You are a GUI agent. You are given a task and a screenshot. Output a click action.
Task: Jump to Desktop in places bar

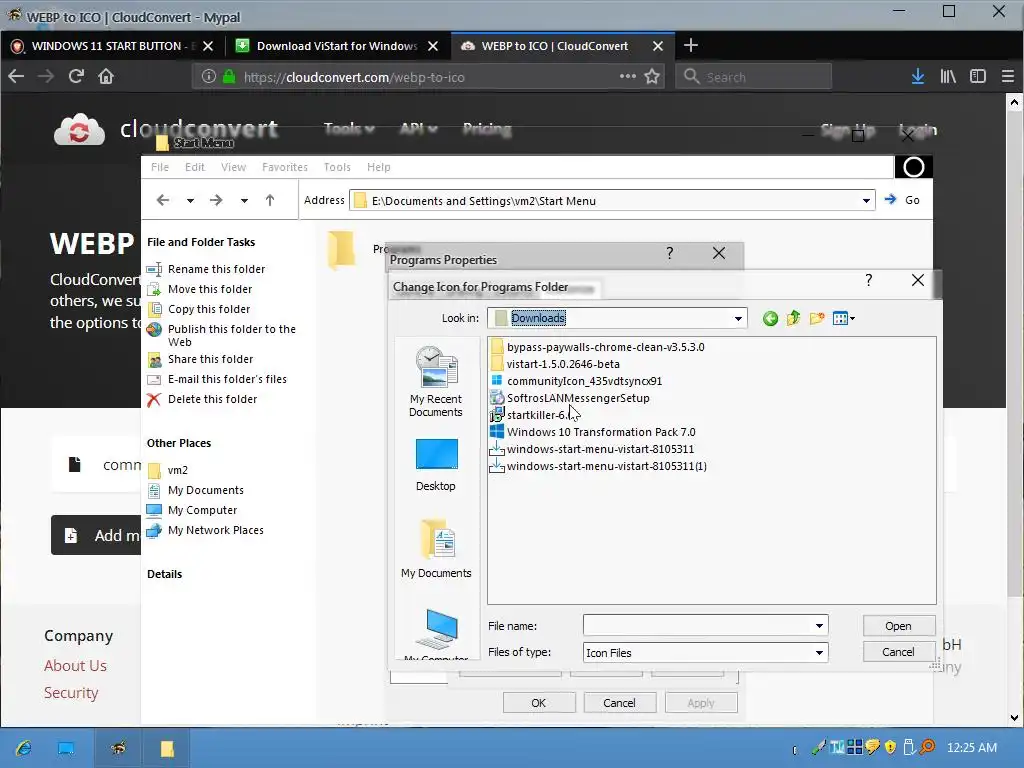(436, 465)
